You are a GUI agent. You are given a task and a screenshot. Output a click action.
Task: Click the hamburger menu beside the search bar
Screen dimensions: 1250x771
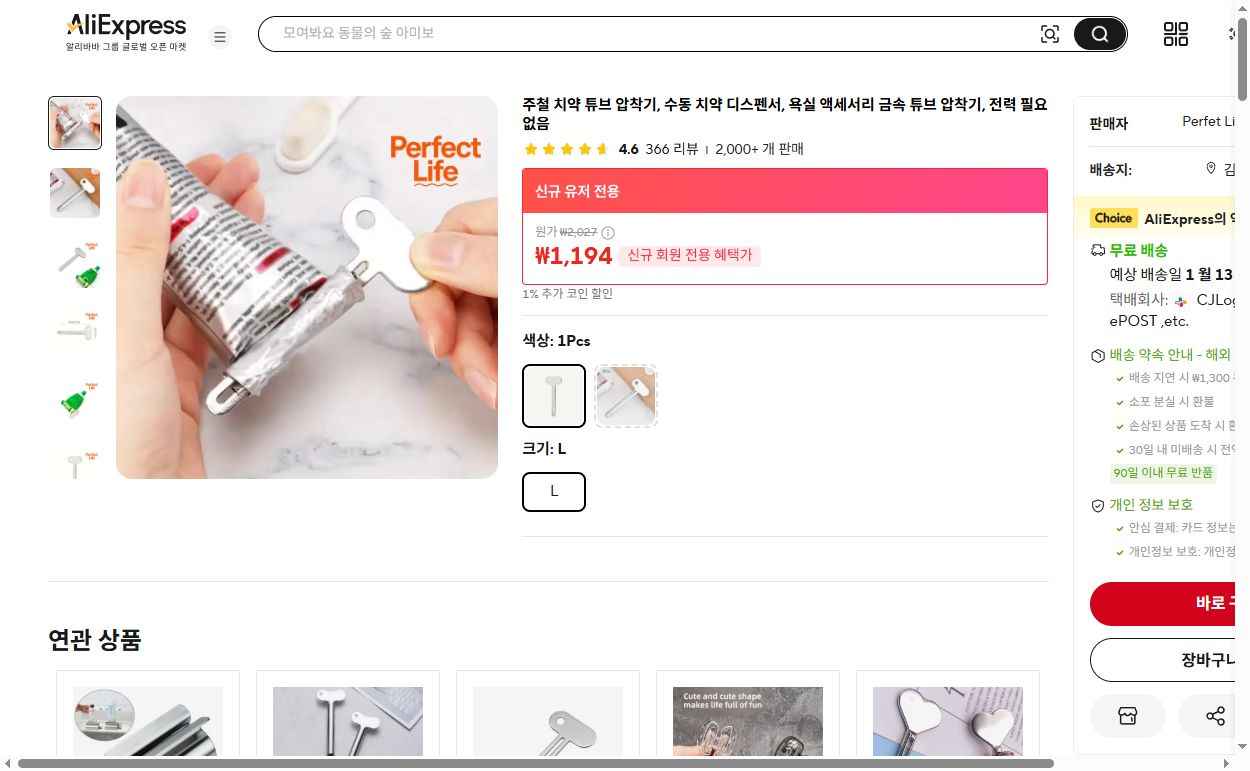220,36
